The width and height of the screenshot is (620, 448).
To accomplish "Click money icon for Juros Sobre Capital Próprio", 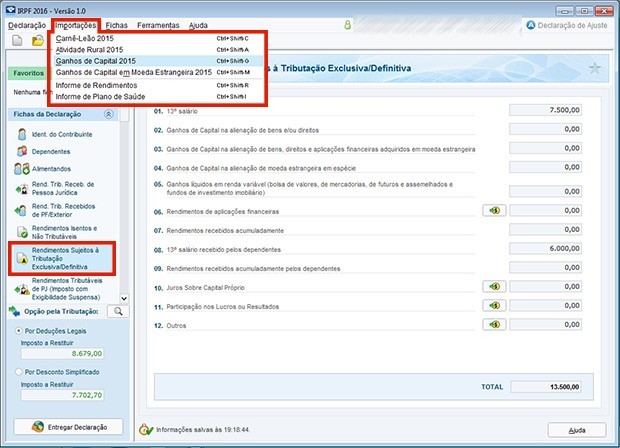I will 494,286.
